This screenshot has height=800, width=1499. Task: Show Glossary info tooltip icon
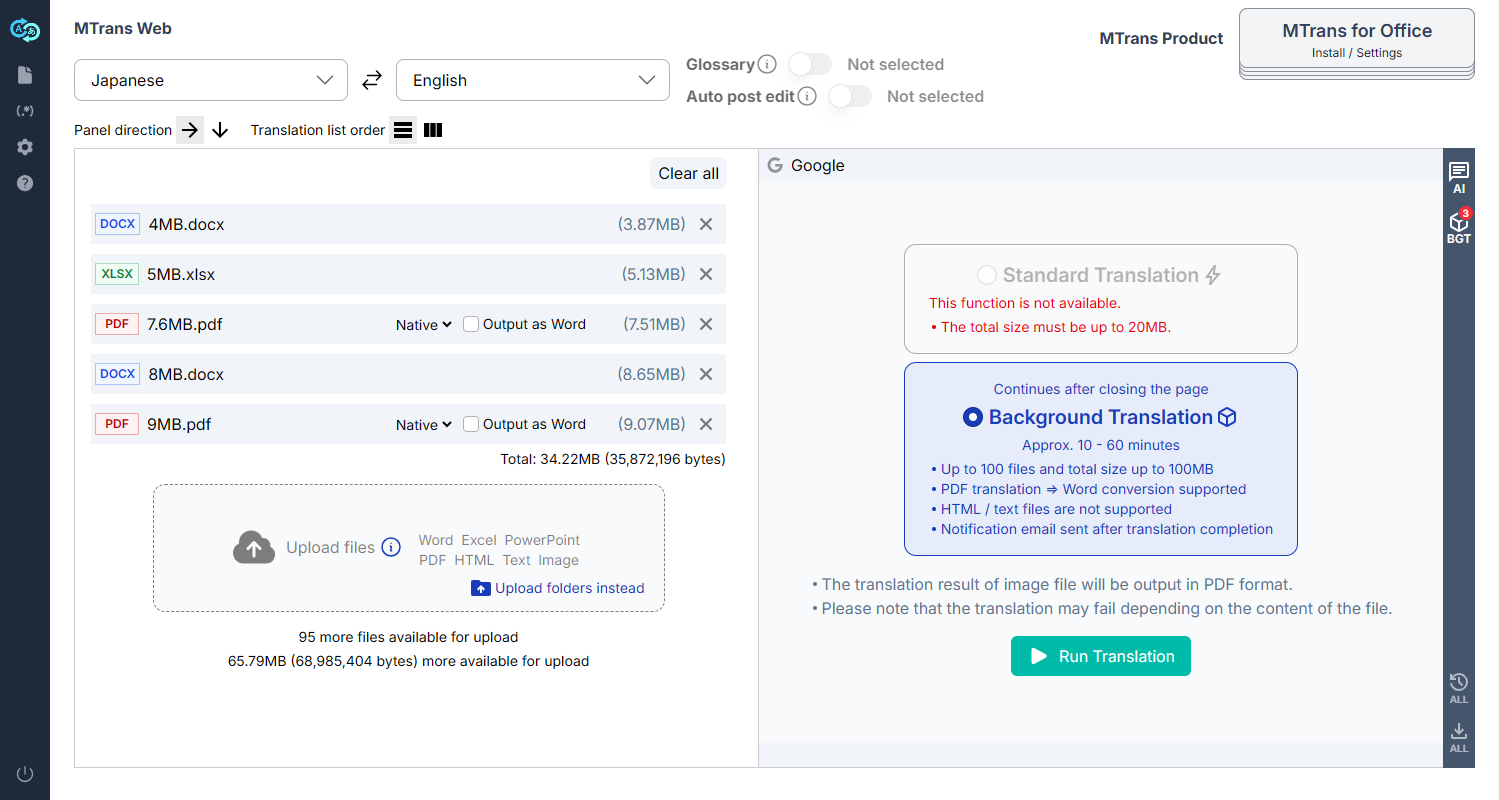(767, 64)
